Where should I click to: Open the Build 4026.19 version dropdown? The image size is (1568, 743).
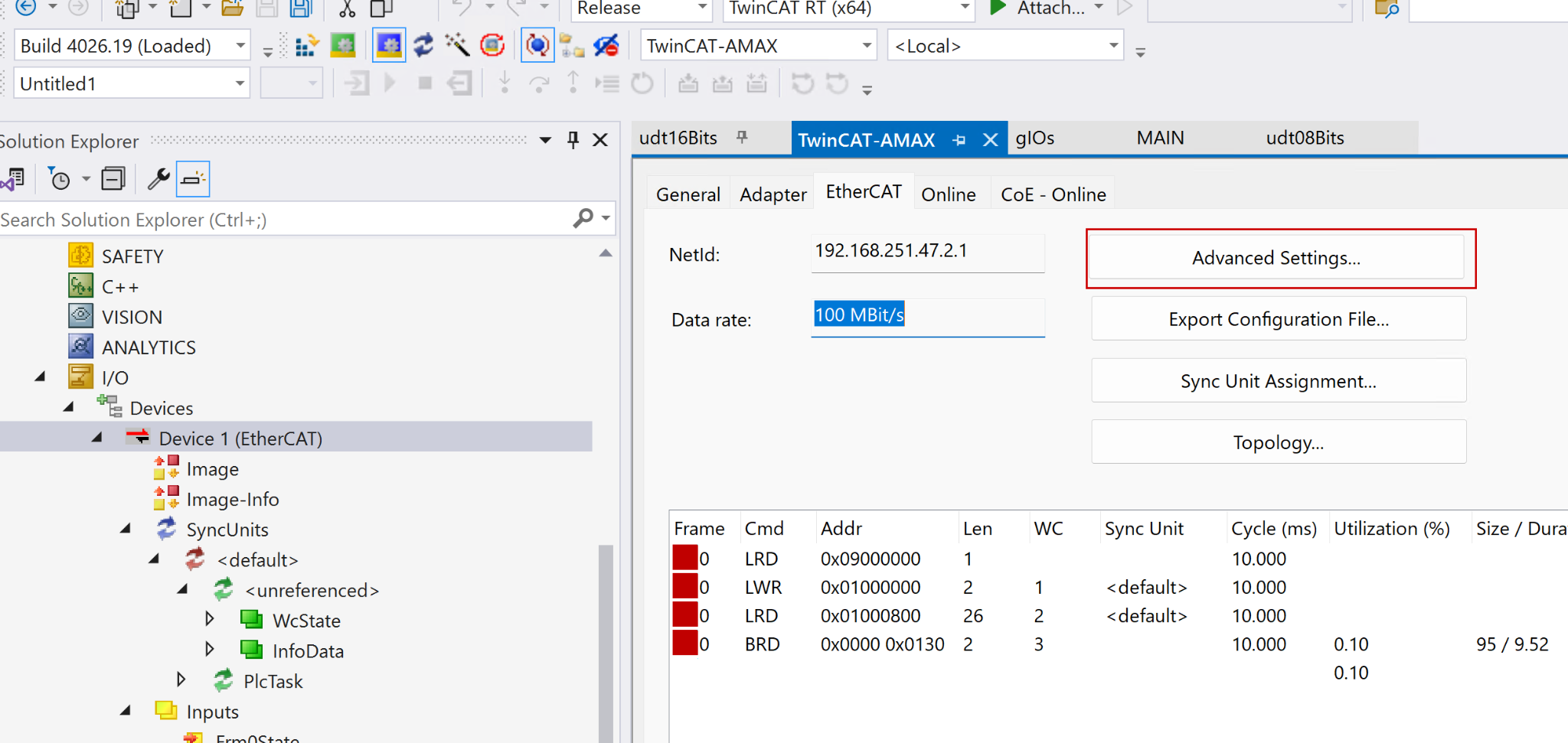coord(240,46)
